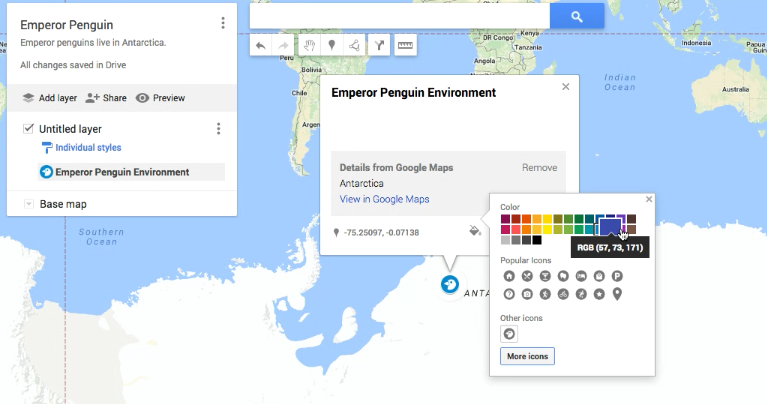Choose the parking P popular icon
The image size is (767, 404).
[617, 276]
